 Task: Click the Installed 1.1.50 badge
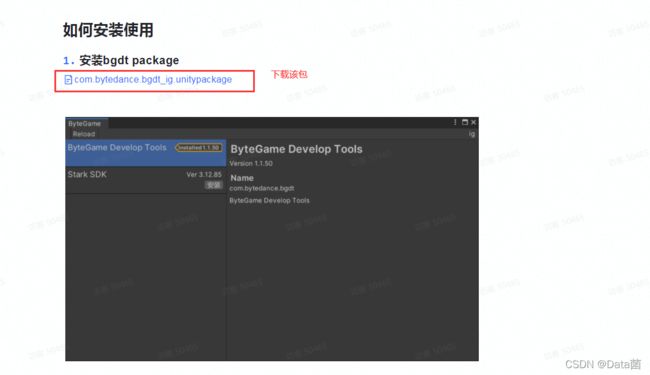(199, 148)
